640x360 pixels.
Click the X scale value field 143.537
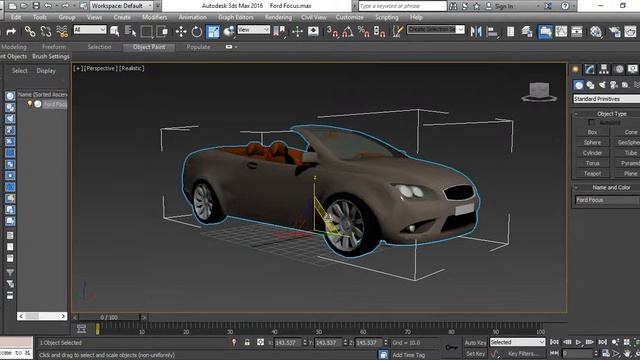[x=288, y=342]
